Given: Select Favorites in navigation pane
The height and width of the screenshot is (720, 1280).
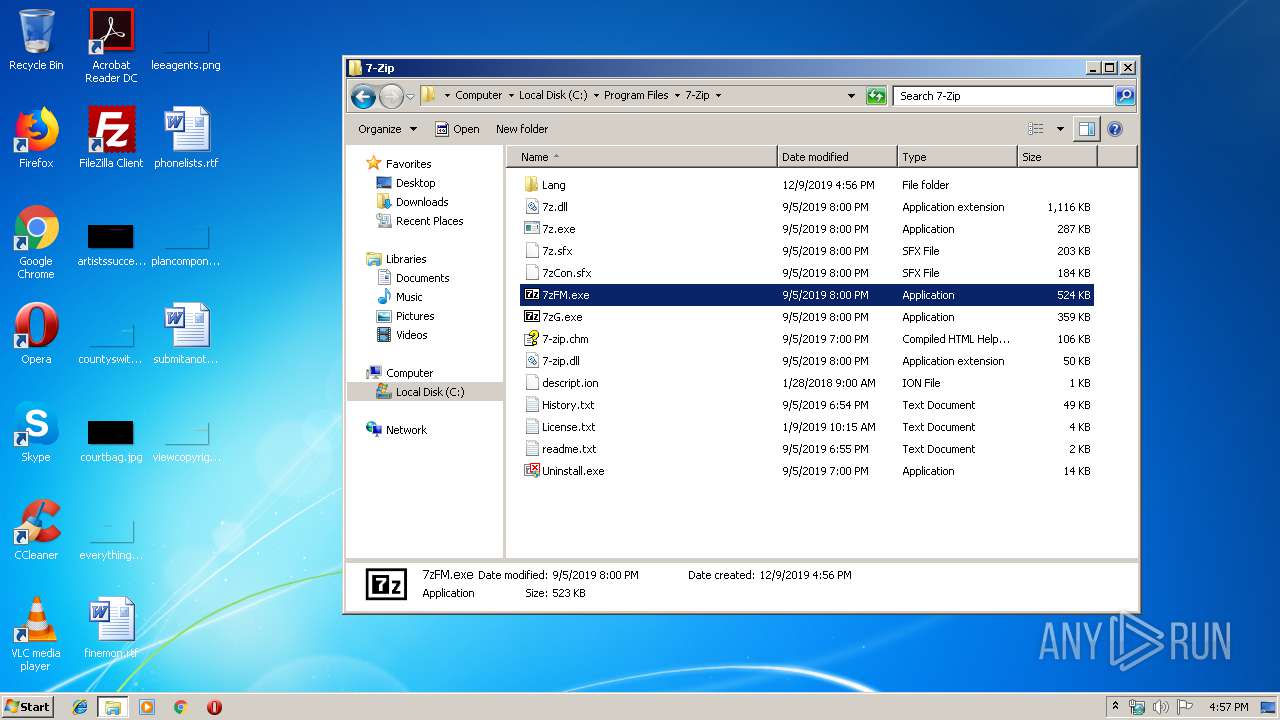Looking at the screenshot, I should [x=408, y=164].
